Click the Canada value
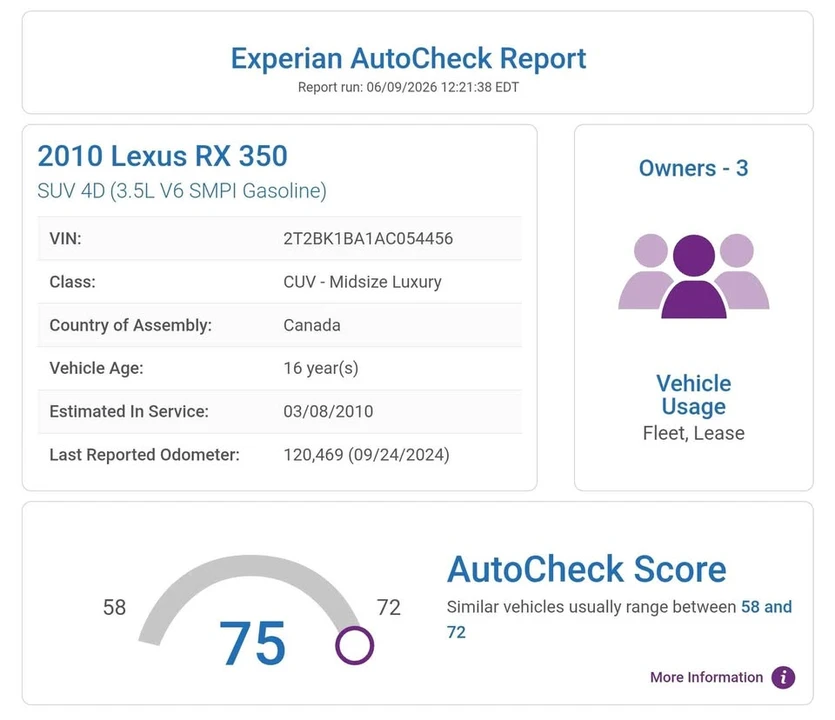Image resolution: width=835 pixels, height=720 pixels. 312,325
